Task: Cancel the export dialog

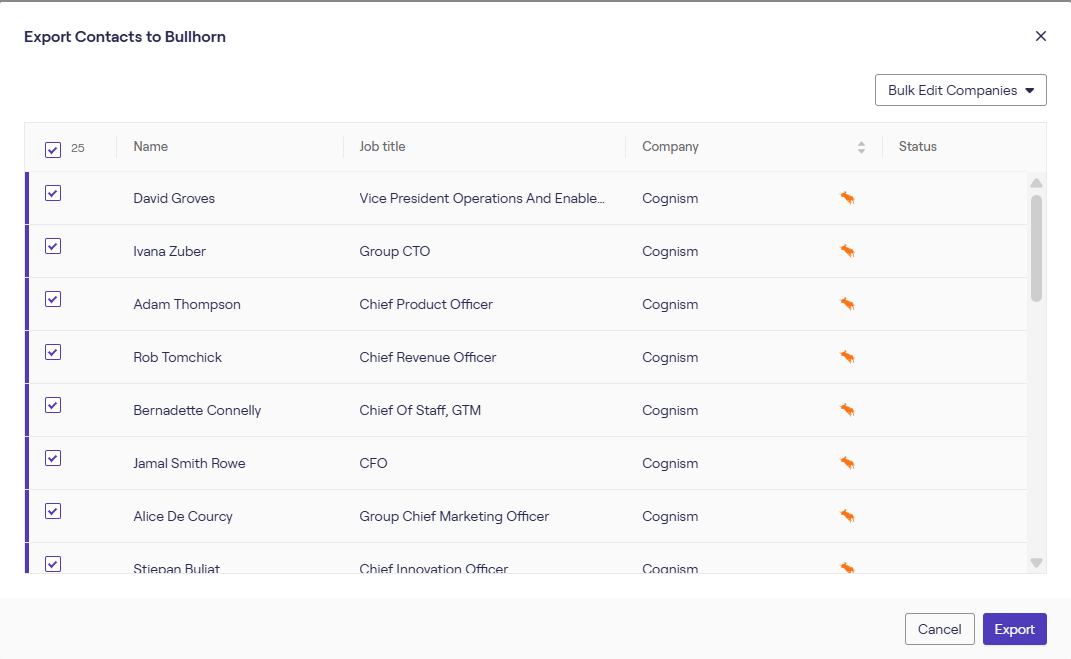Action: tap(939, 629)
